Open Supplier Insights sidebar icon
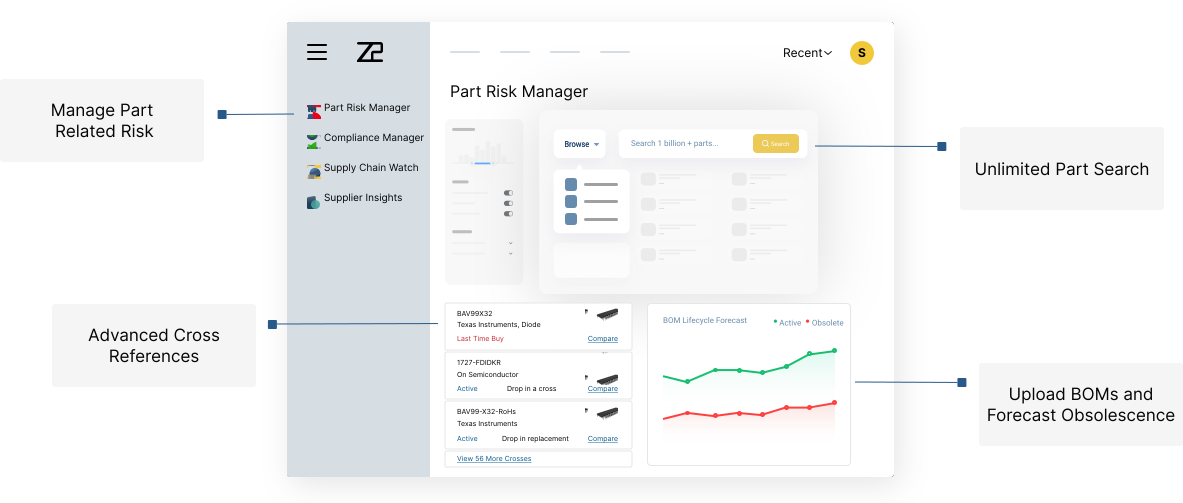This screenshot has height=503, width=1183. coord(314,202)
